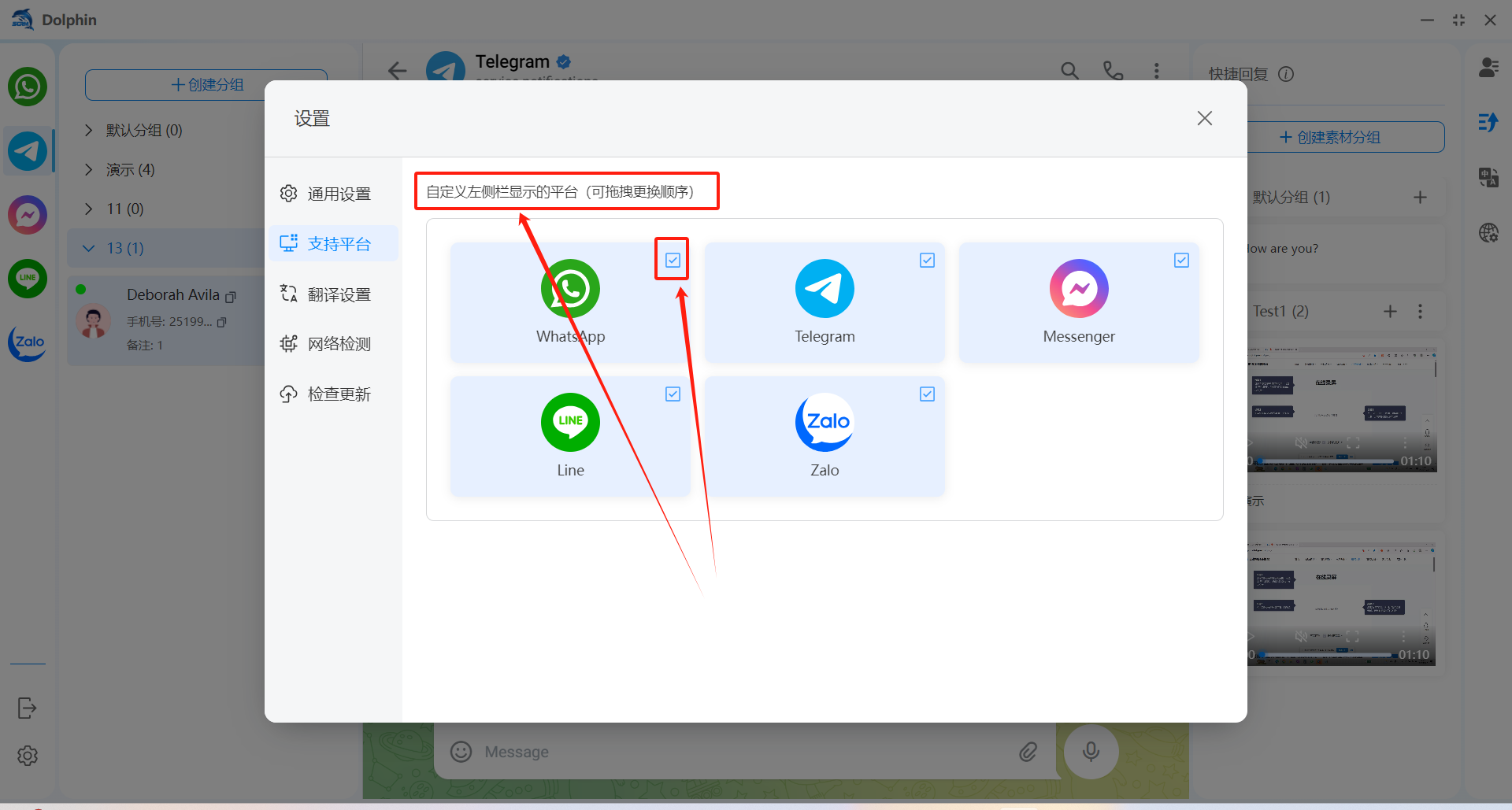The image size is (1512, 810).
Task: Open the 翻译设置 settings tab
Action: tap(339, 294)
